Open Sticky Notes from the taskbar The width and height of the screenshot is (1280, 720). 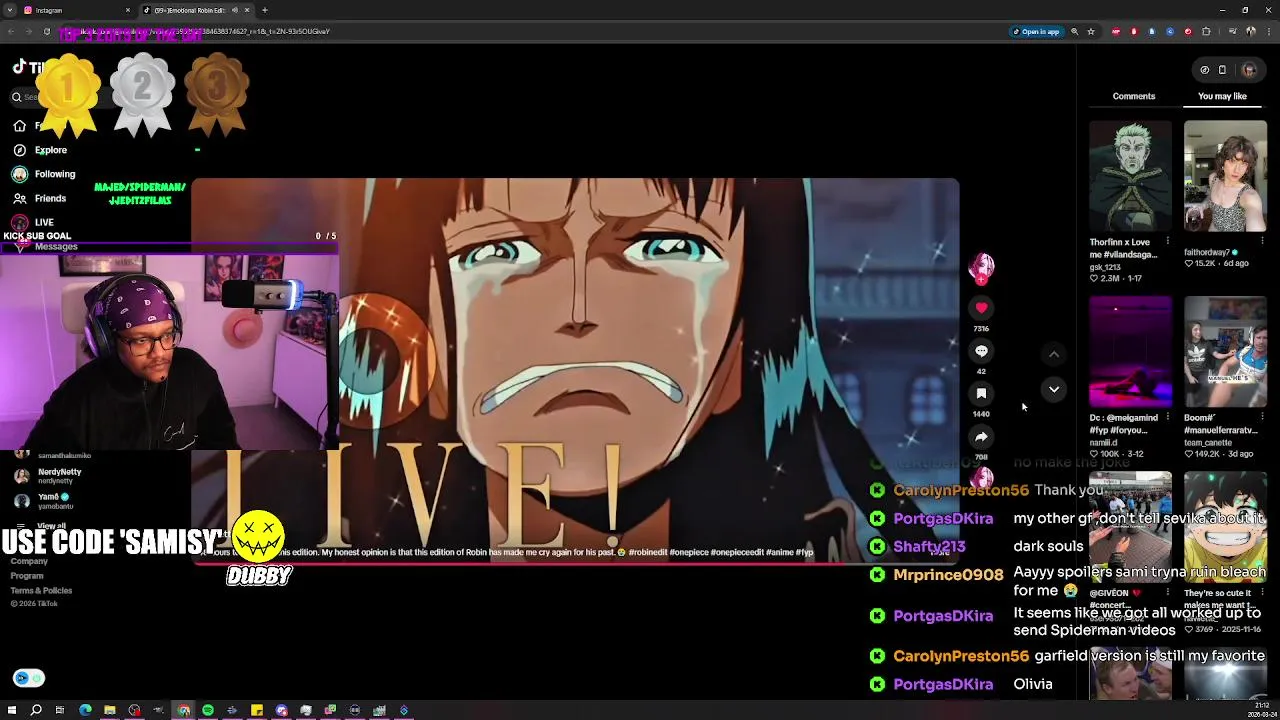(x=257, y=710)
